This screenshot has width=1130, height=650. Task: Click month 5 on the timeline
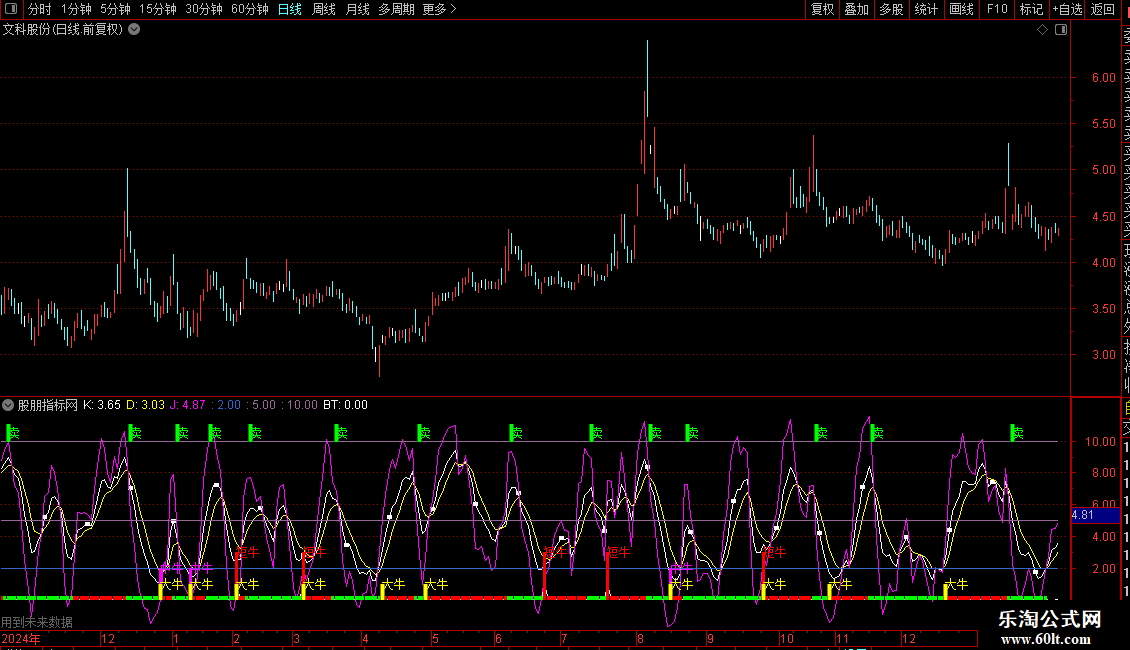coord(435,638)
